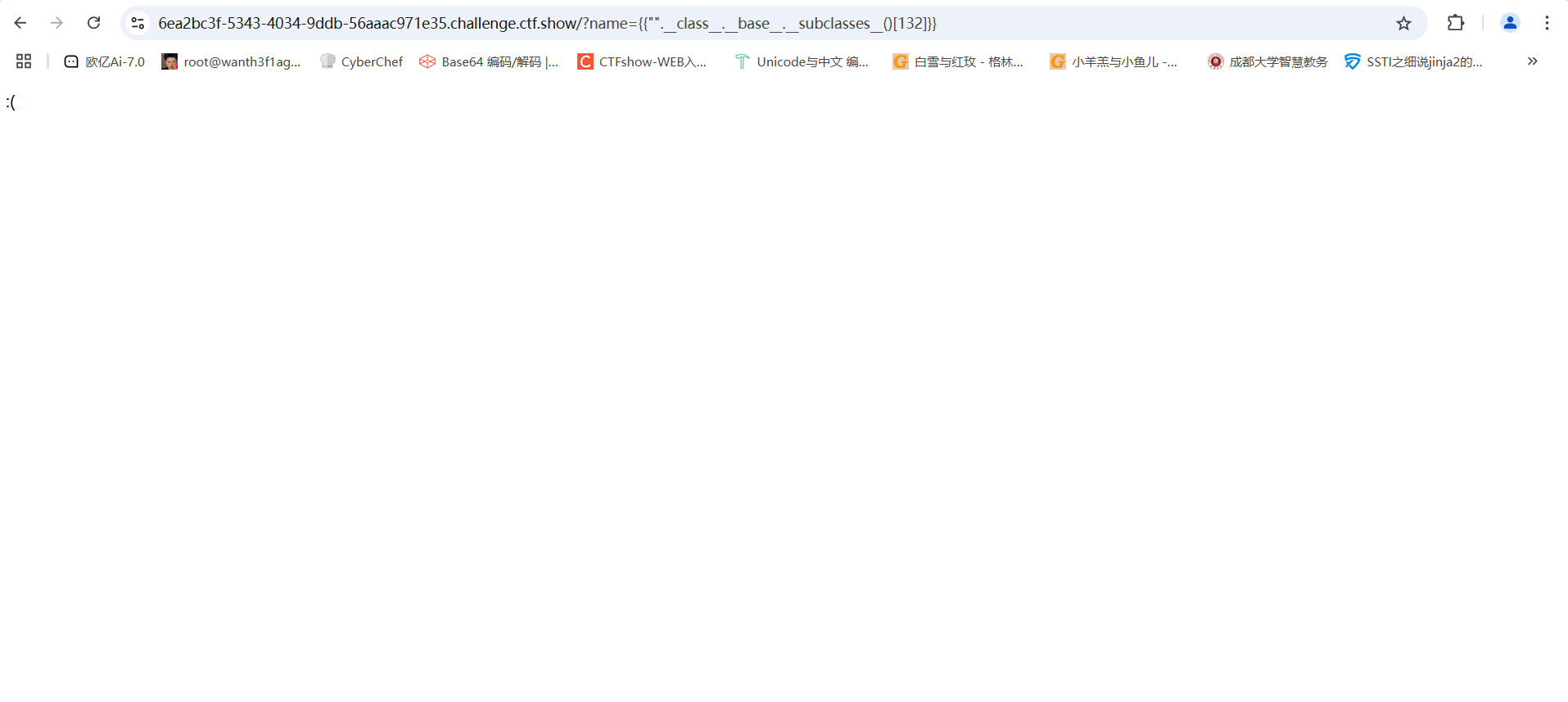Click the browser back arrow

[x=20, y=23]
